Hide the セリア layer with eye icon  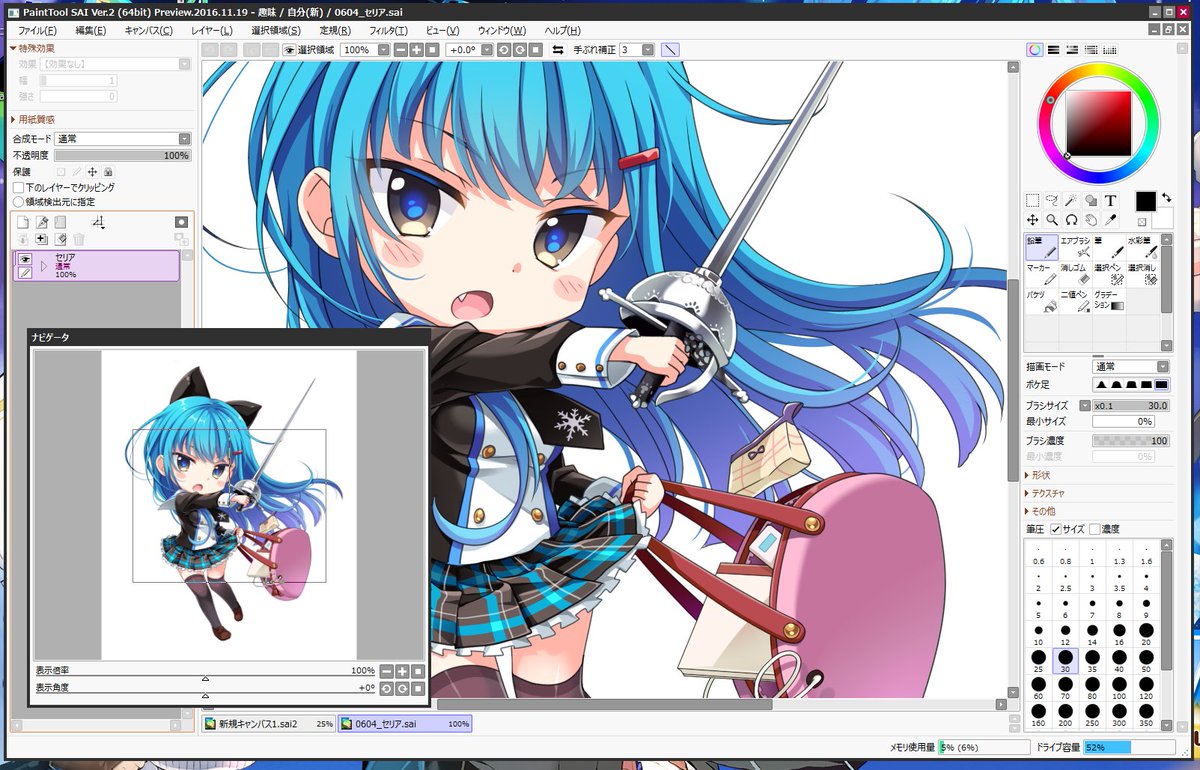click(25, 259)
